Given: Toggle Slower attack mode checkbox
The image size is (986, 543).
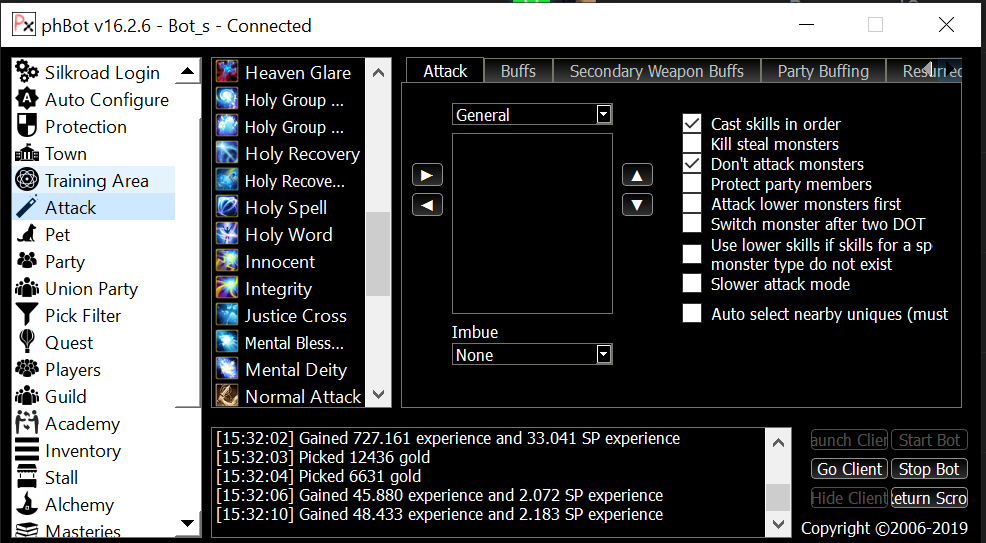Looking at the screenshot, I should tap(692, 284).
